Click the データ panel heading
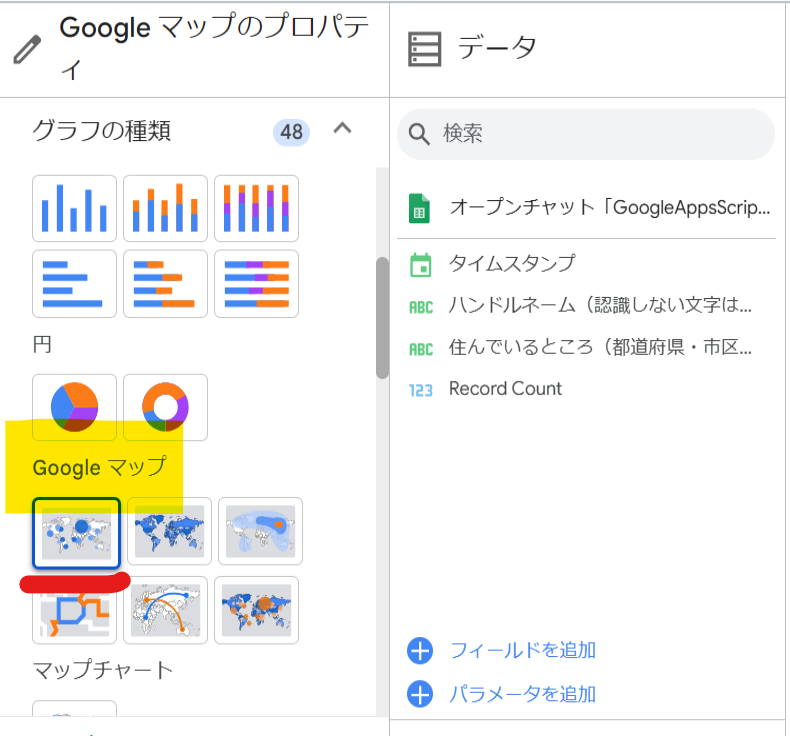790x736 pixels. (x=497, y=48)
